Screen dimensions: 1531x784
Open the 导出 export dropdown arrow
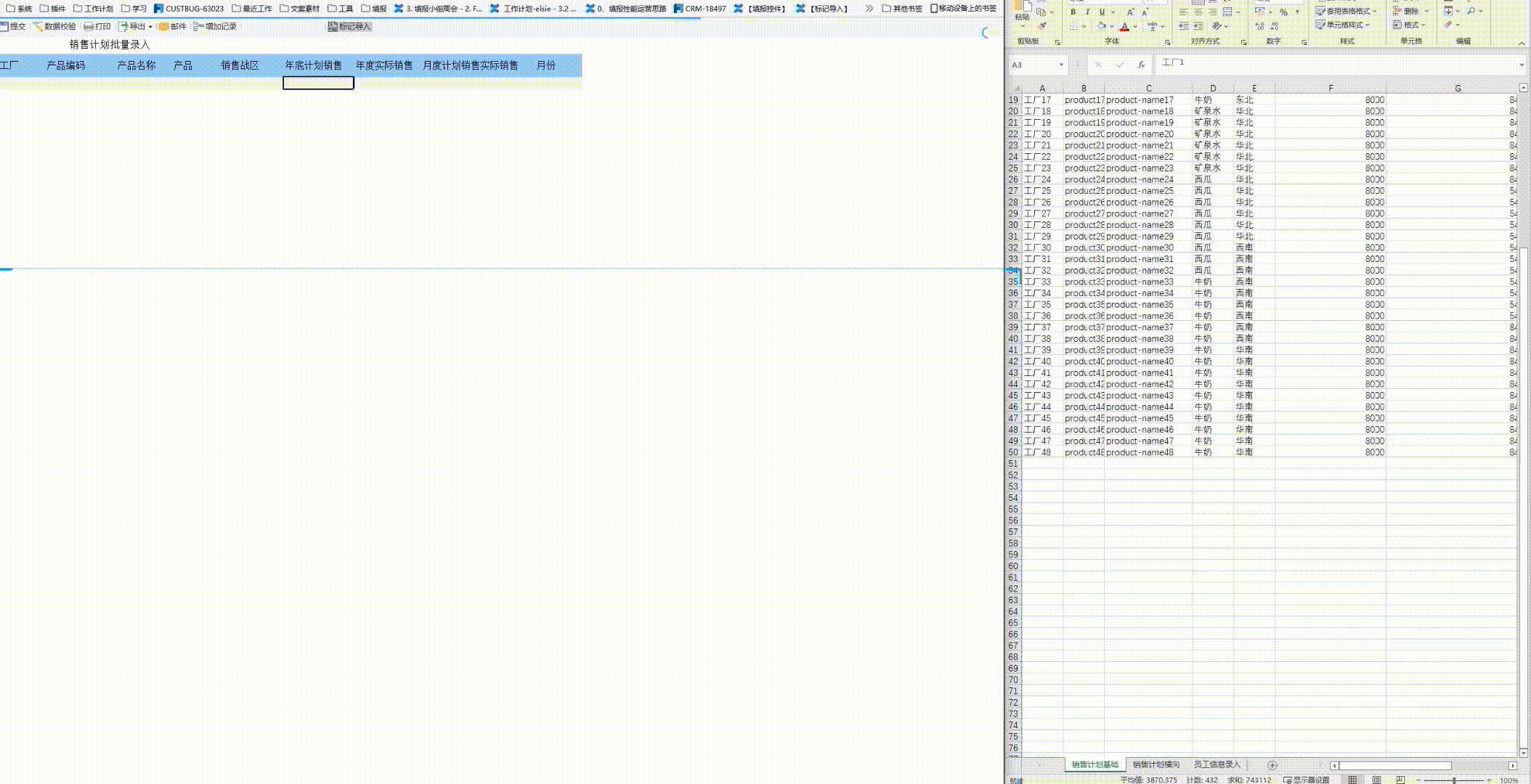click(150, 27)
